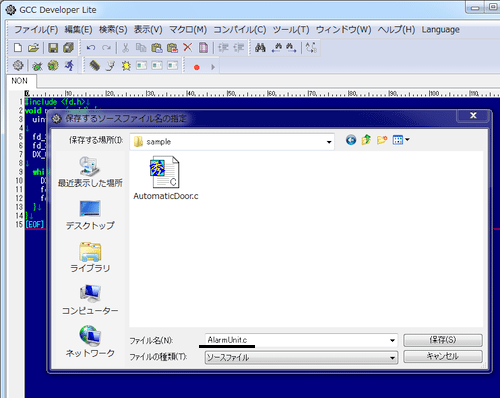Image resolution: width=500 pixels, height=398 pixels.
Task: Go back with the blue arrow icon
Action: tap(351, 140)
